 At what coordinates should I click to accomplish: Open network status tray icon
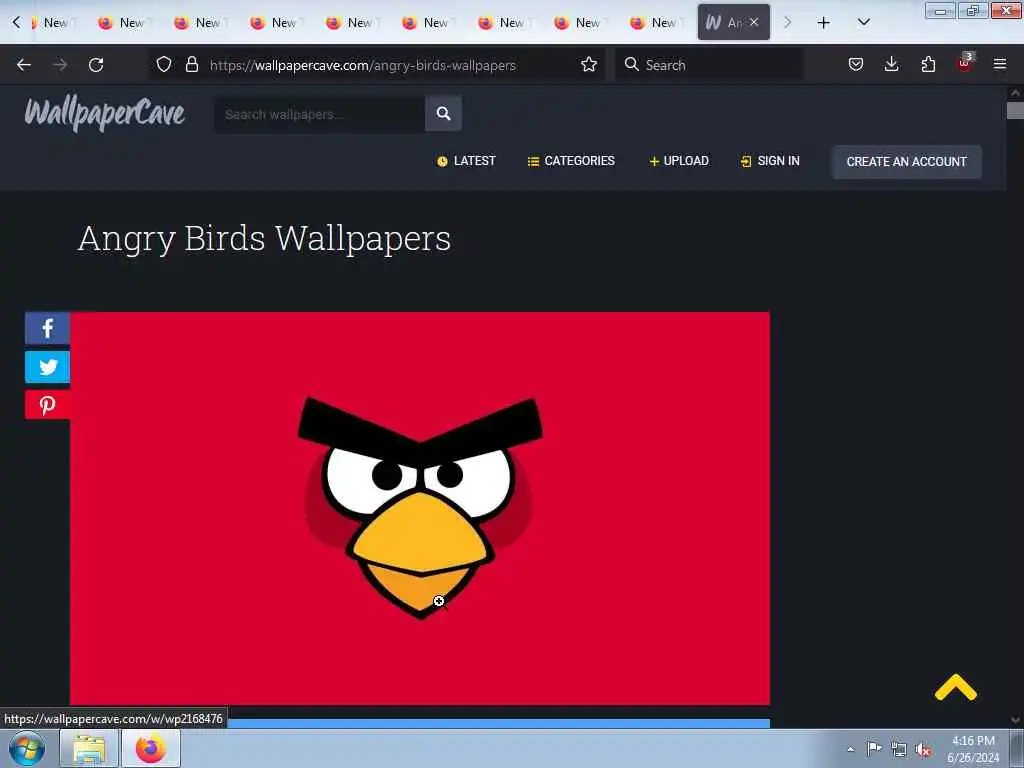click(899, 749)
